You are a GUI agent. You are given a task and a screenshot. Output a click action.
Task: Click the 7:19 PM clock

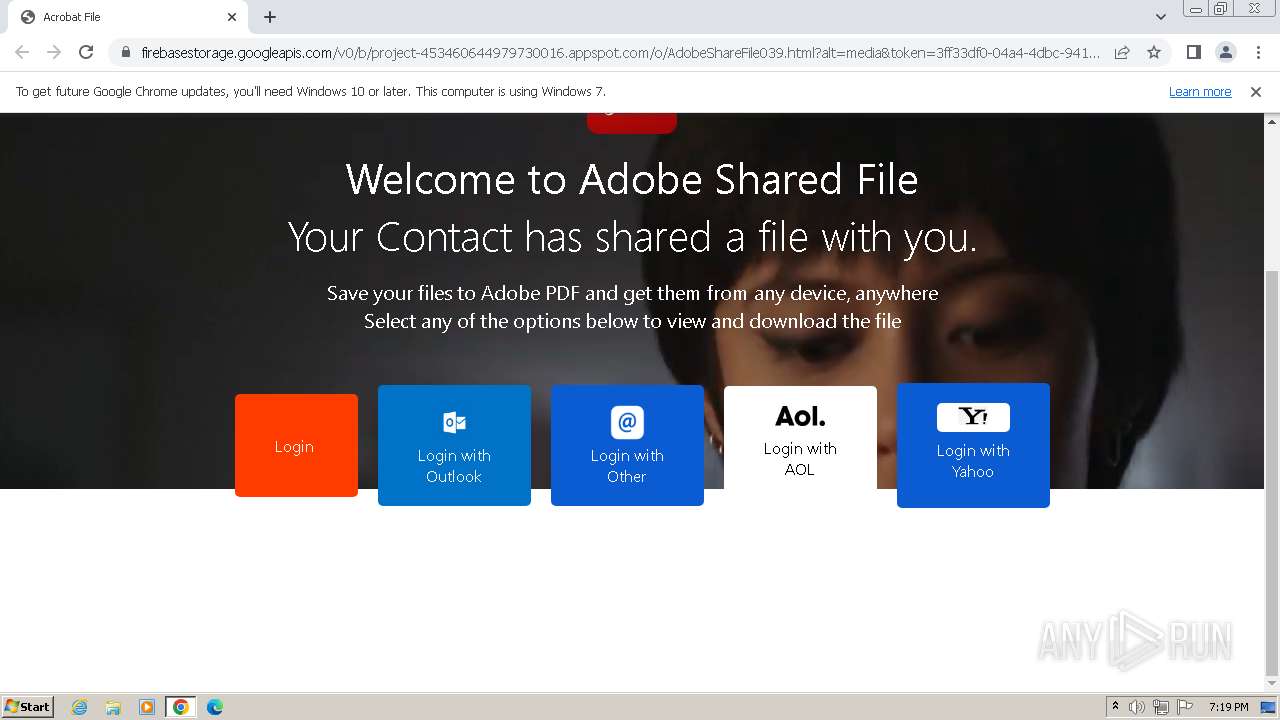[x=1228, y=707]
